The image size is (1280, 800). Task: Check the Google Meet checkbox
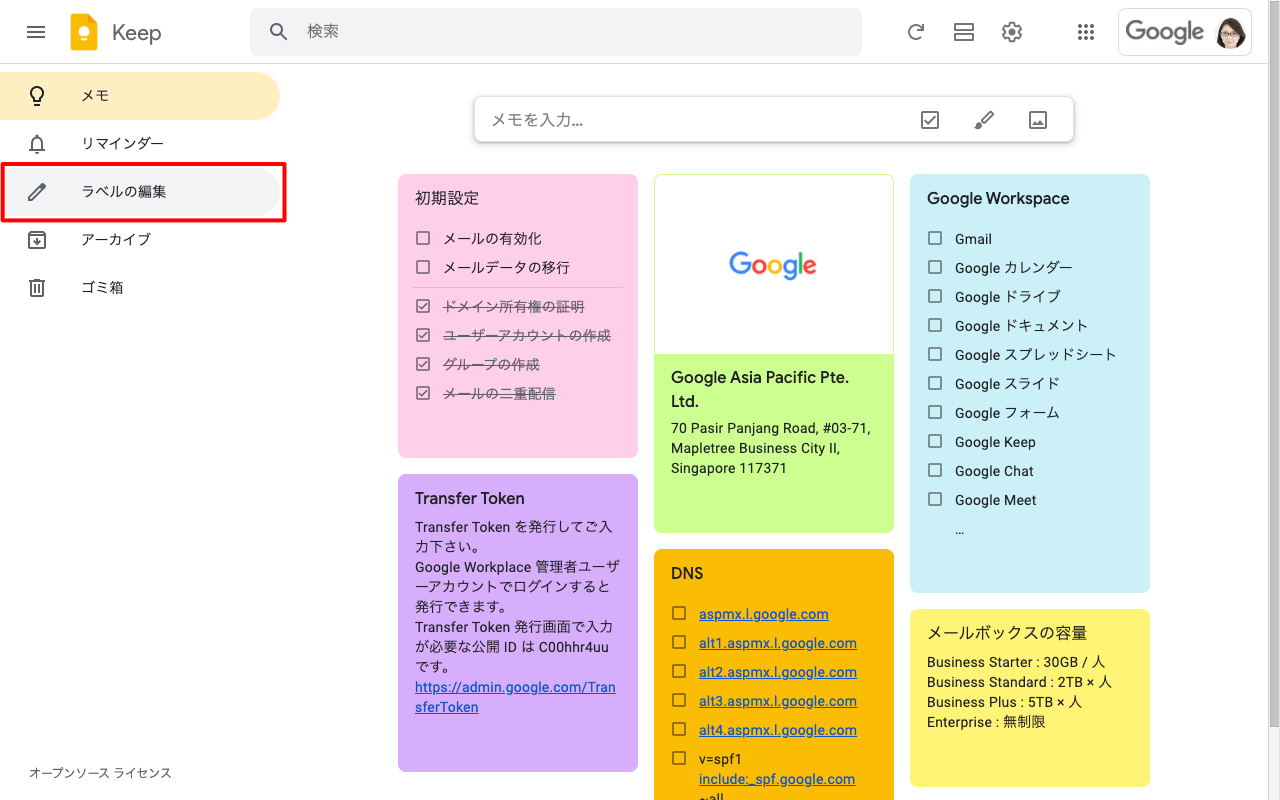pyautogui.click(x=935, y=499)
